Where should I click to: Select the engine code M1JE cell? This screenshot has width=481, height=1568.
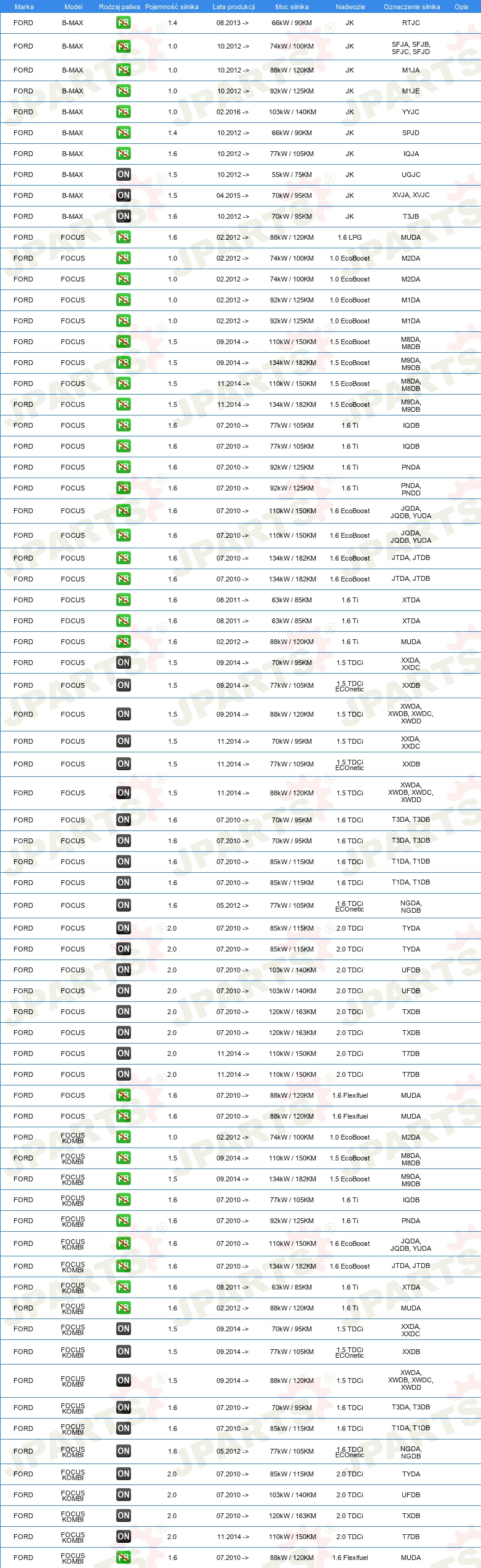point(411,91)
